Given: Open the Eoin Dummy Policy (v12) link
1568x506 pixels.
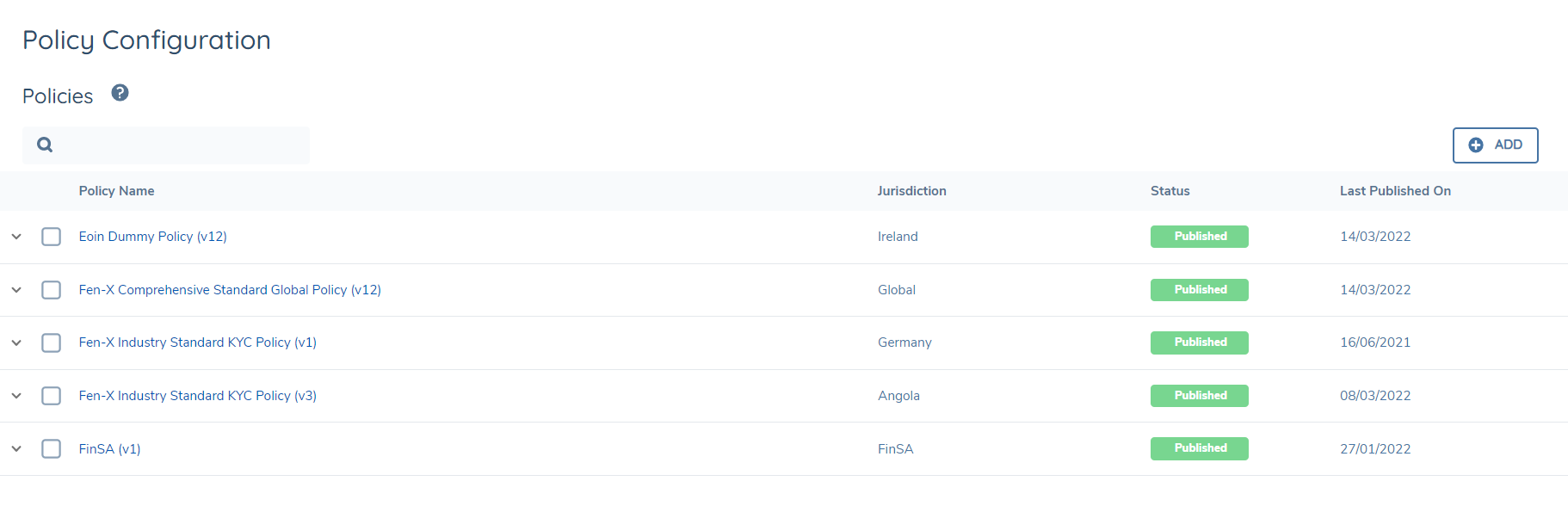Looking at the screenshot, I should [x=152, y=237].
